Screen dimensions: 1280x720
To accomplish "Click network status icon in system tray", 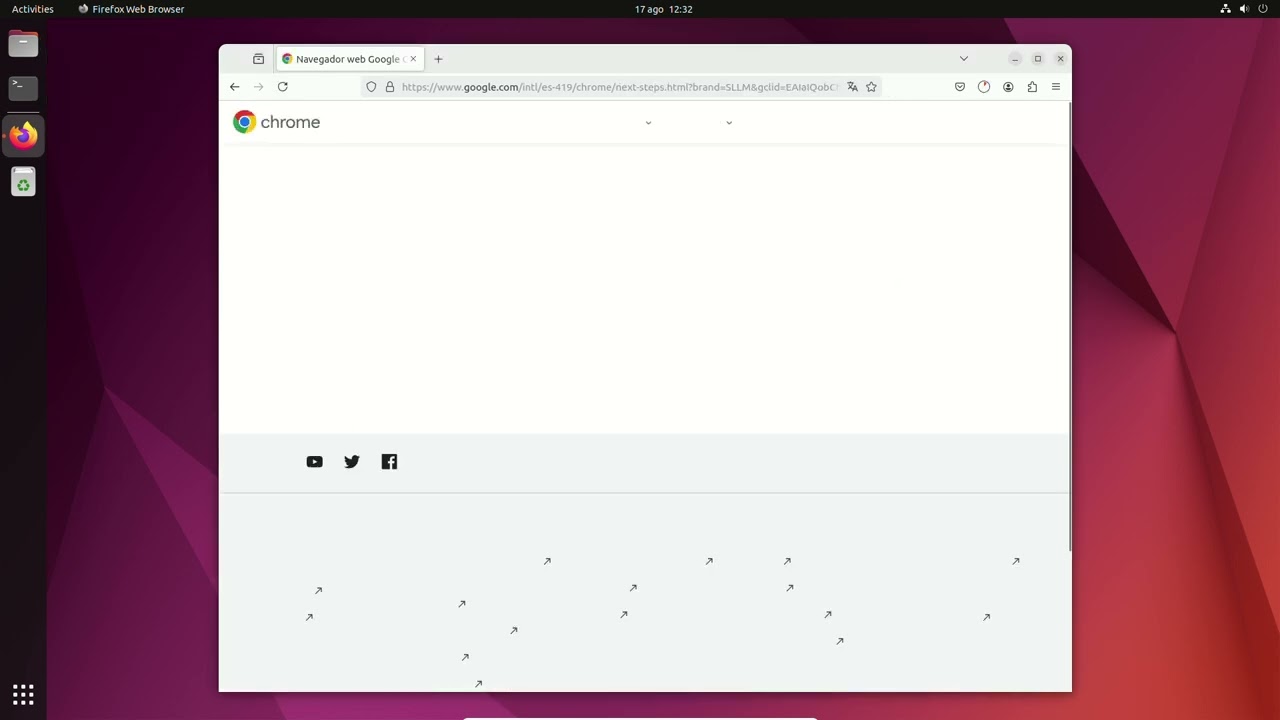I will [1226, 9].
